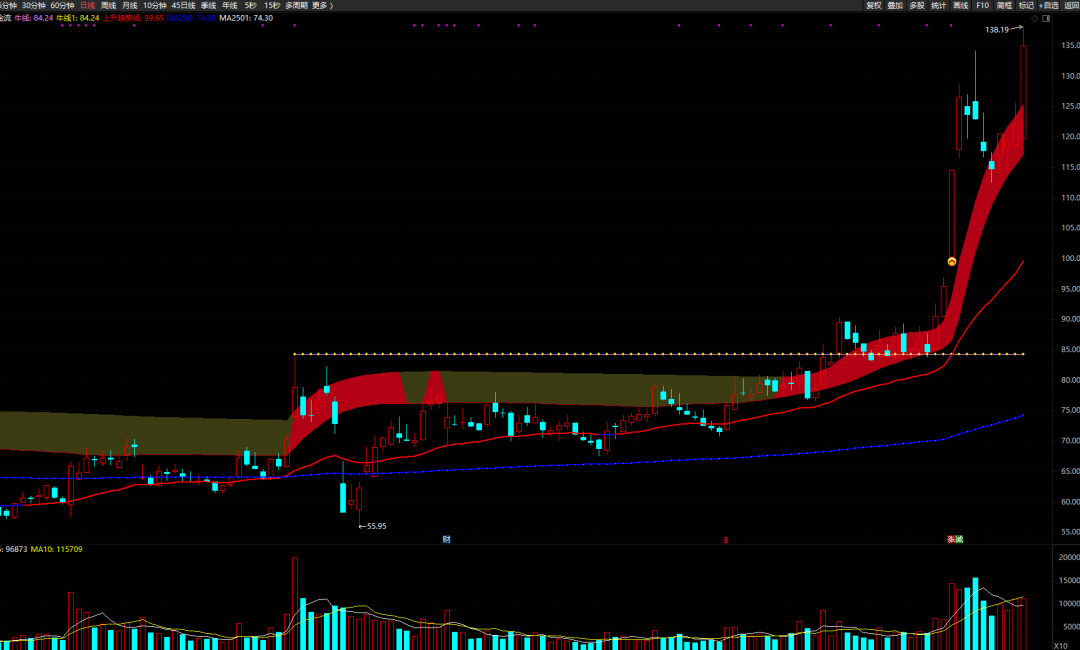Click the 叠加 overlay button
This screenshot has height=650, width=1080.
coord(895,6)
